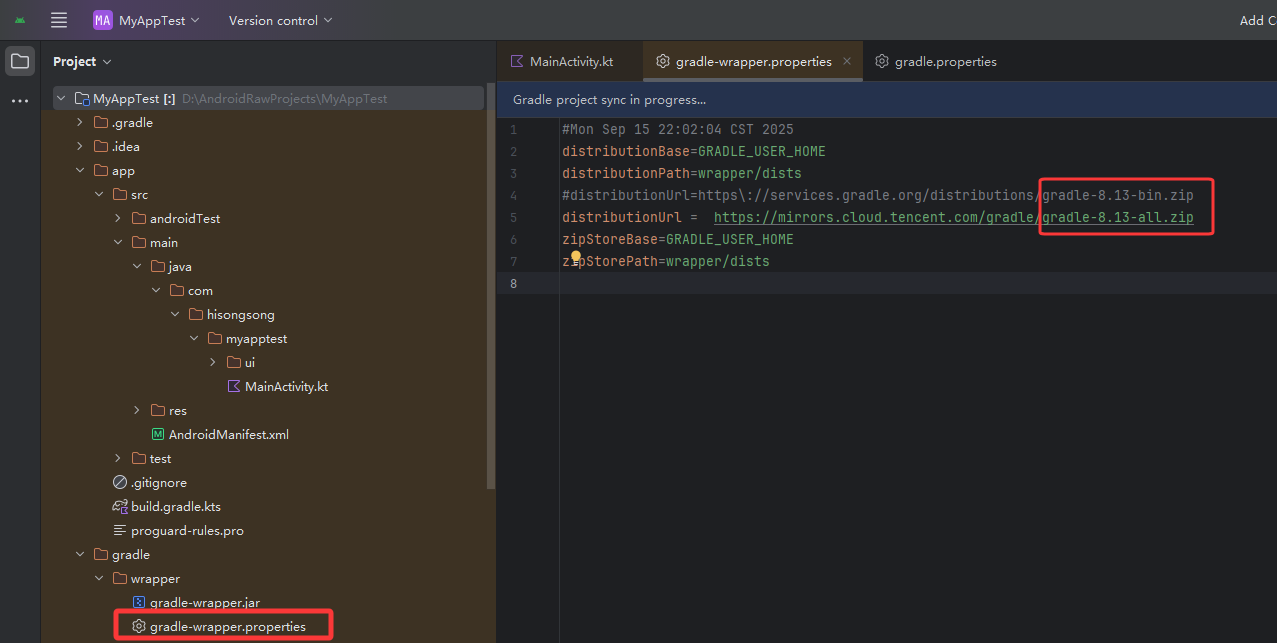Click the commented distributionUrl bin.zip line
Viewport: 1277px width, 643px height.
(x=878, y=195)
